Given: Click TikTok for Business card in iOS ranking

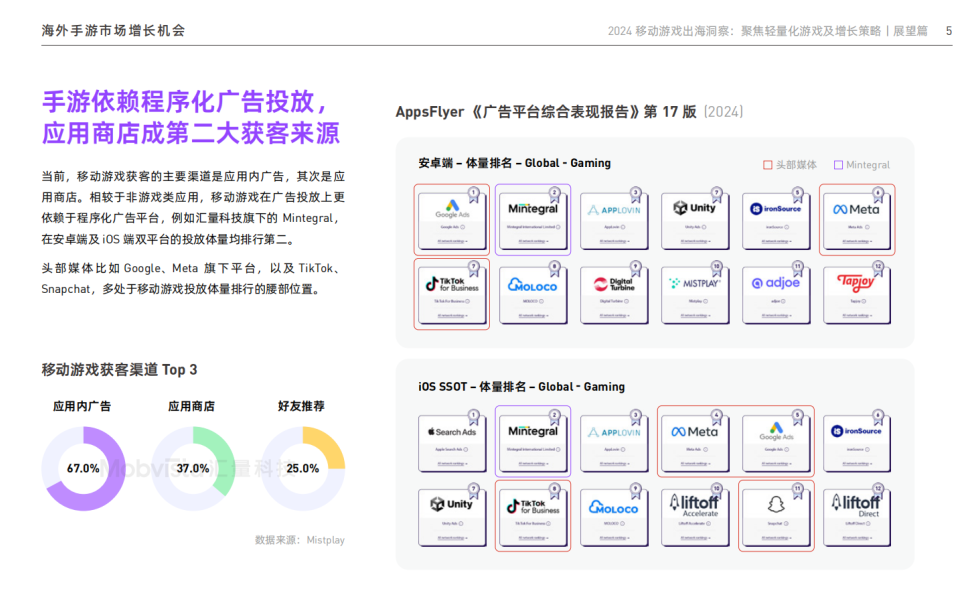Looking at the screenshot, I should point(533,517).
